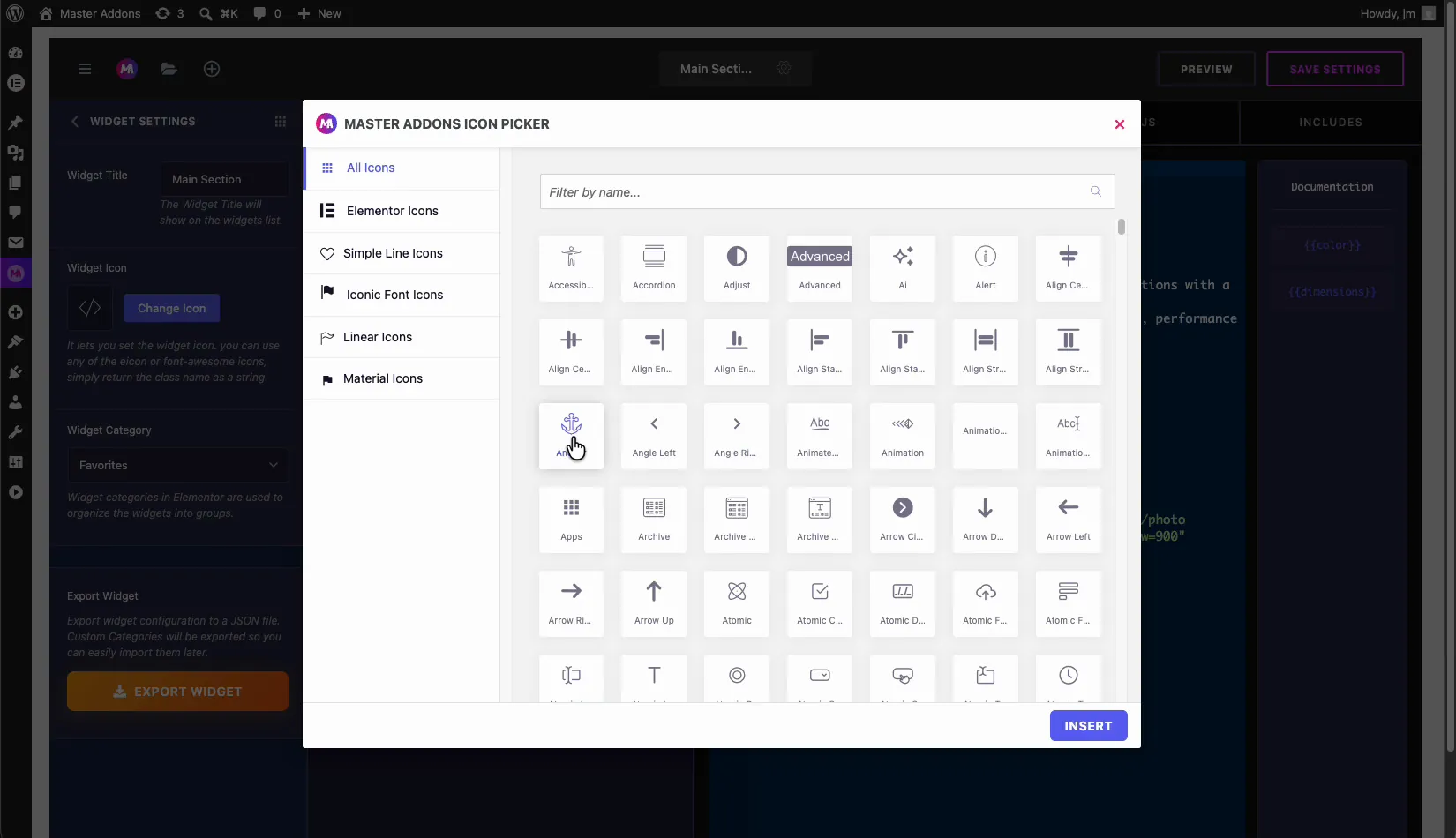The width and height of the screenshot is (1456, 838).
Task: Open the Howdy, jm account menu
Action: (1398, 13)
